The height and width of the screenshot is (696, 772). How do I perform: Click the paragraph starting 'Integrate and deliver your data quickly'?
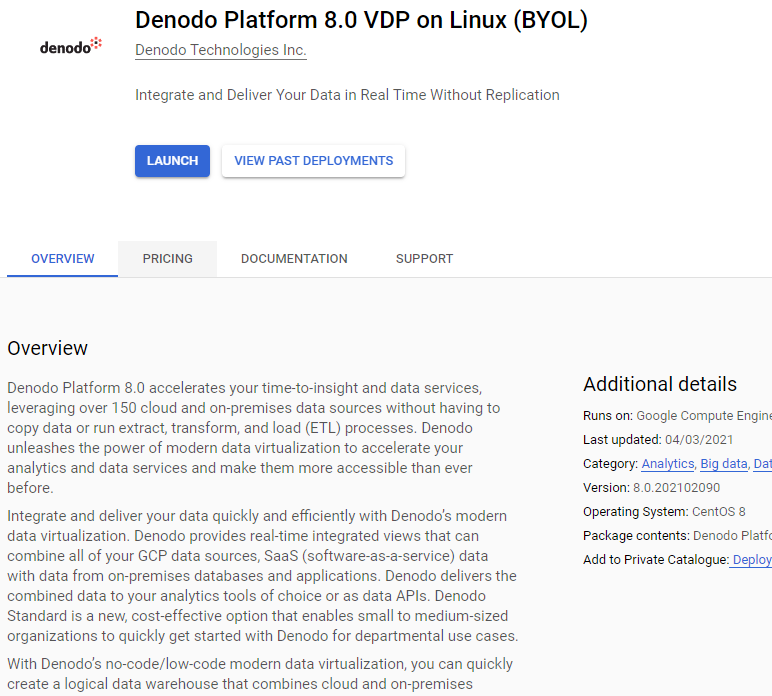pos(262,576)
